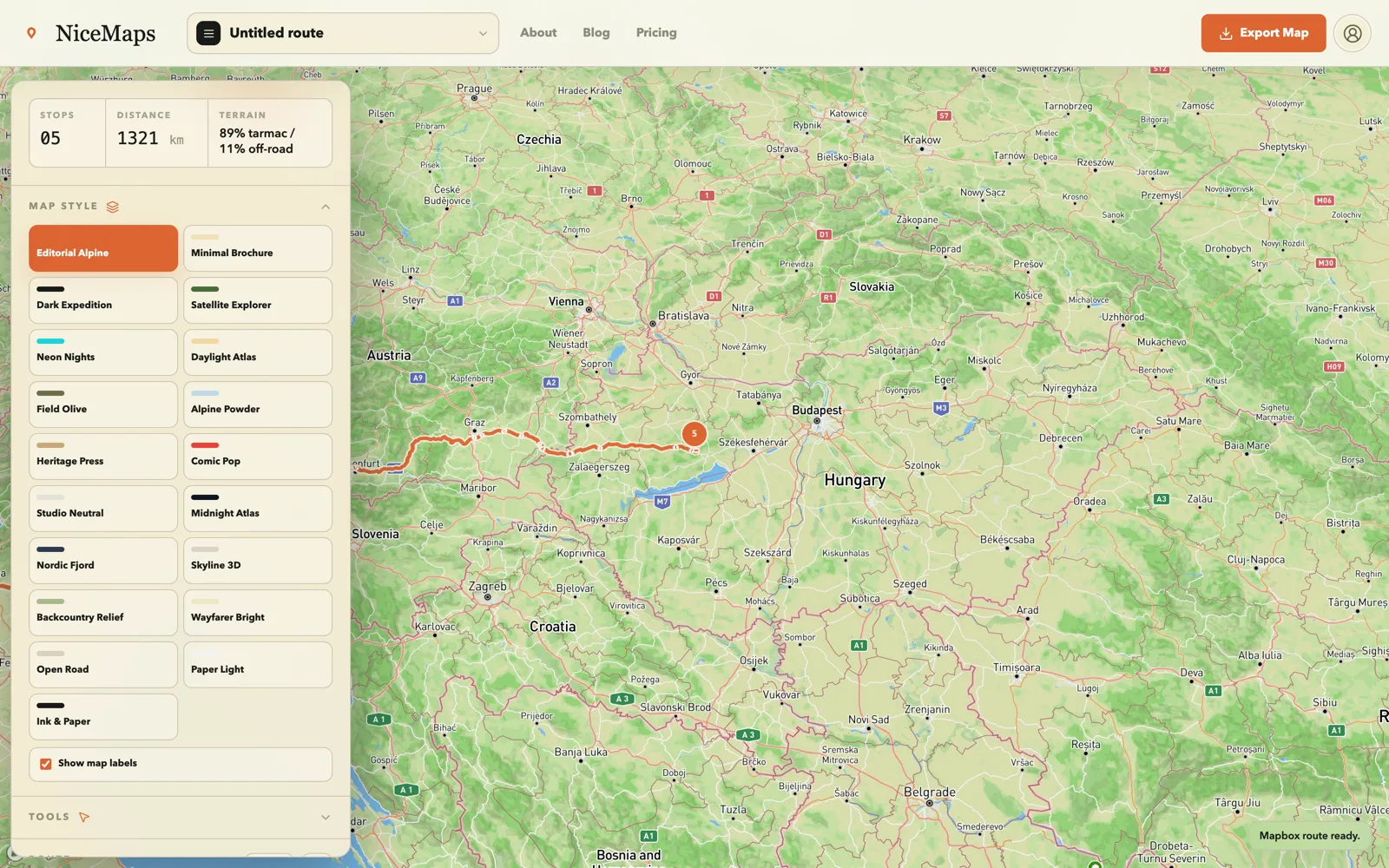The width and height of the screenshot is (1389, 868).
Task: Click the Tools cursor icon
Action: point(84,817)
